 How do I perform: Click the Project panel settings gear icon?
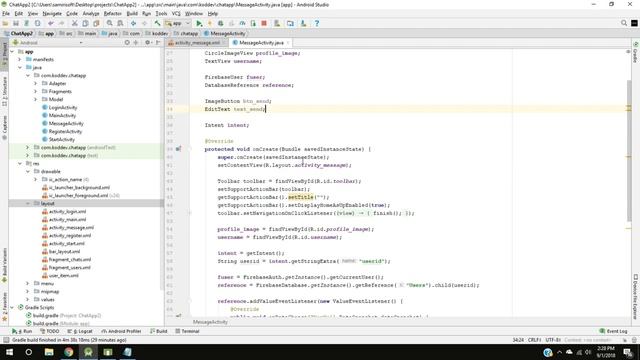click(x=147, y=42)
